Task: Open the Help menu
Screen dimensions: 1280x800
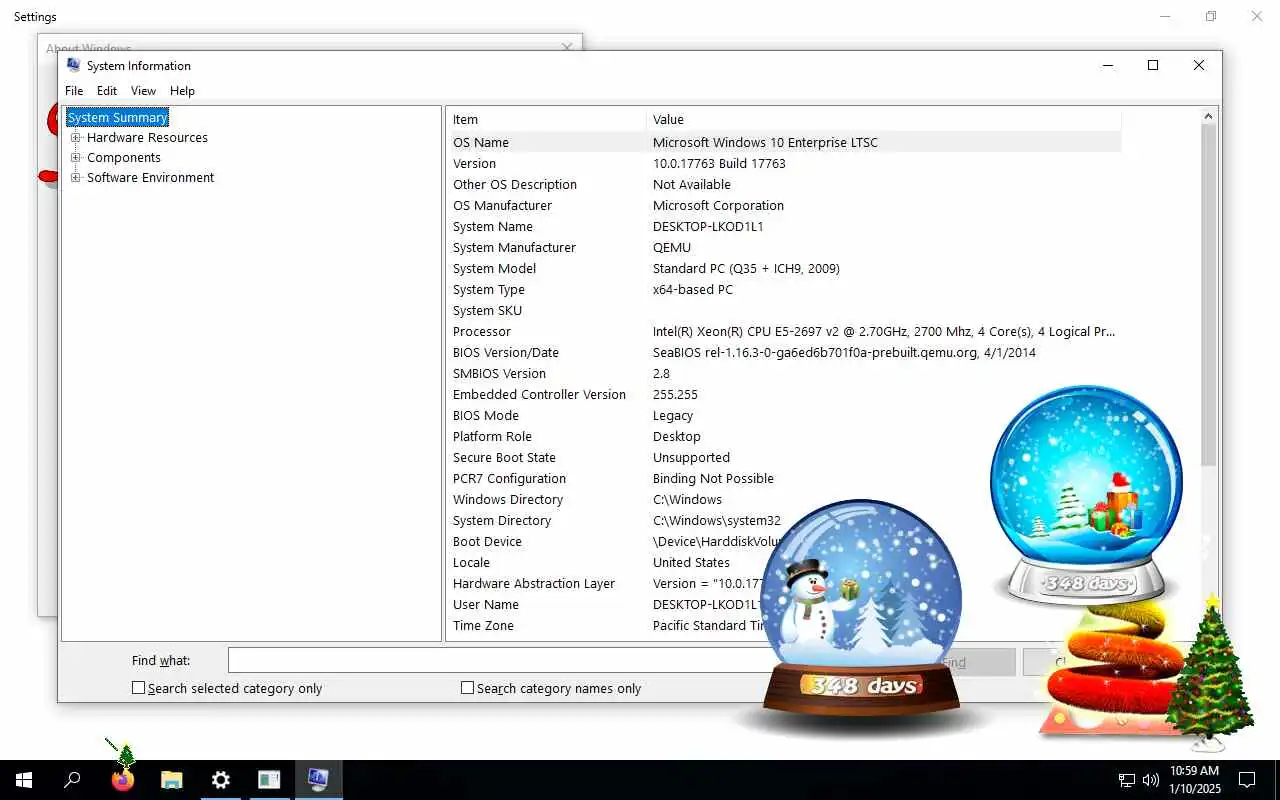Action: [182, 91]
